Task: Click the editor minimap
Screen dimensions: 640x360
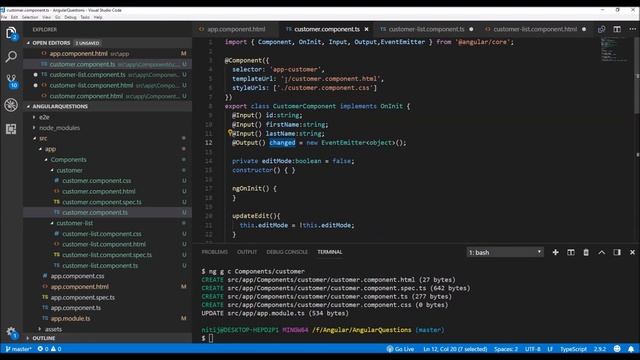Action: click(615, 49)
